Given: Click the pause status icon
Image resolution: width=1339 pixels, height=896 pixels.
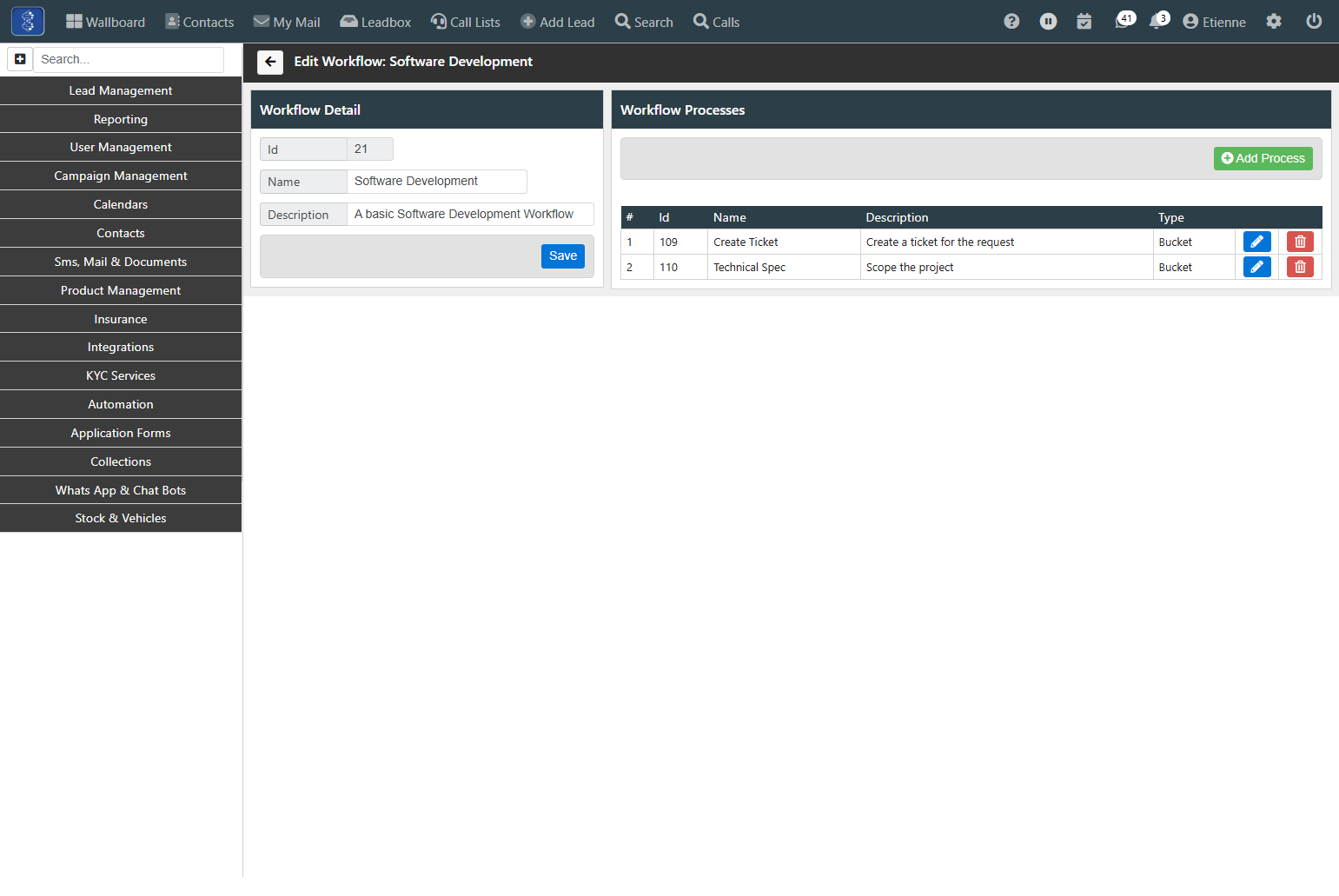Looking at the screenshot, I should tap(1048, 22).
